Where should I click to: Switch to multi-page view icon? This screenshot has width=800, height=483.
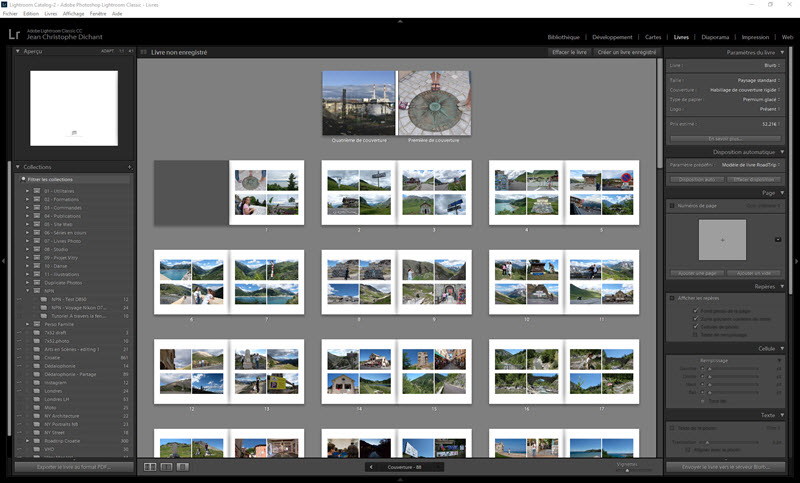150,467
